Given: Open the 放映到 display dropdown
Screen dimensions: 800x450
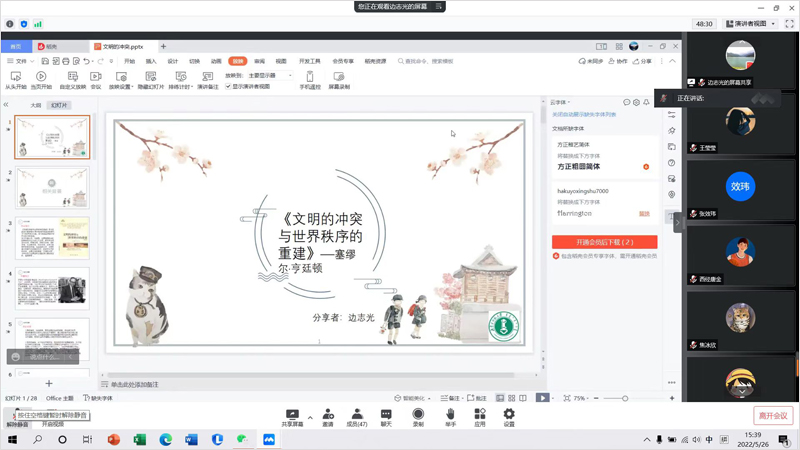Looking at the screenshot, I should 270,75.
